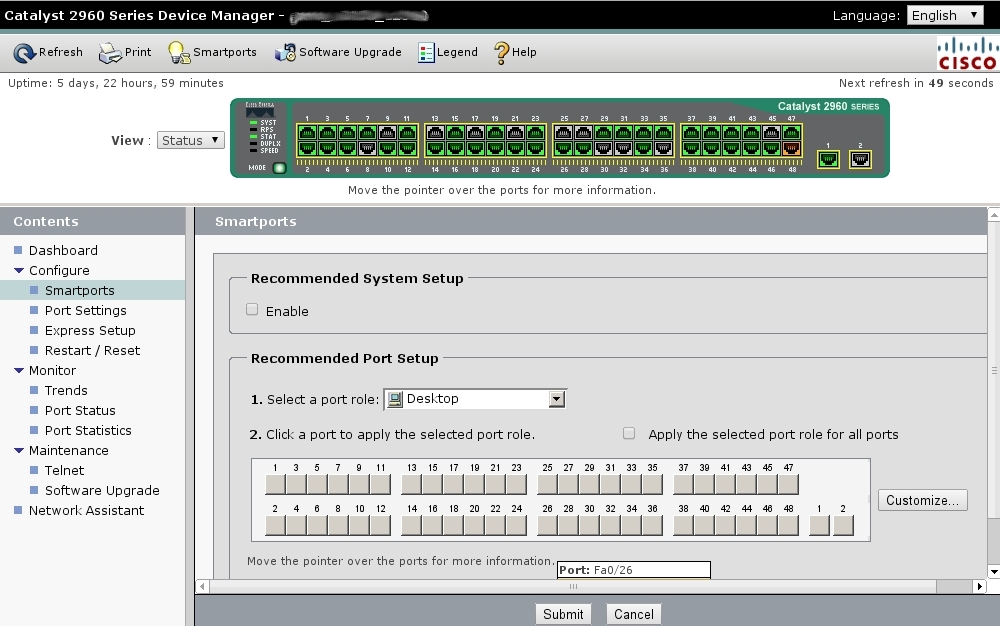Open Software Upgrade in the Contents sidebar

pyautogui.click(x=102, y=490)
